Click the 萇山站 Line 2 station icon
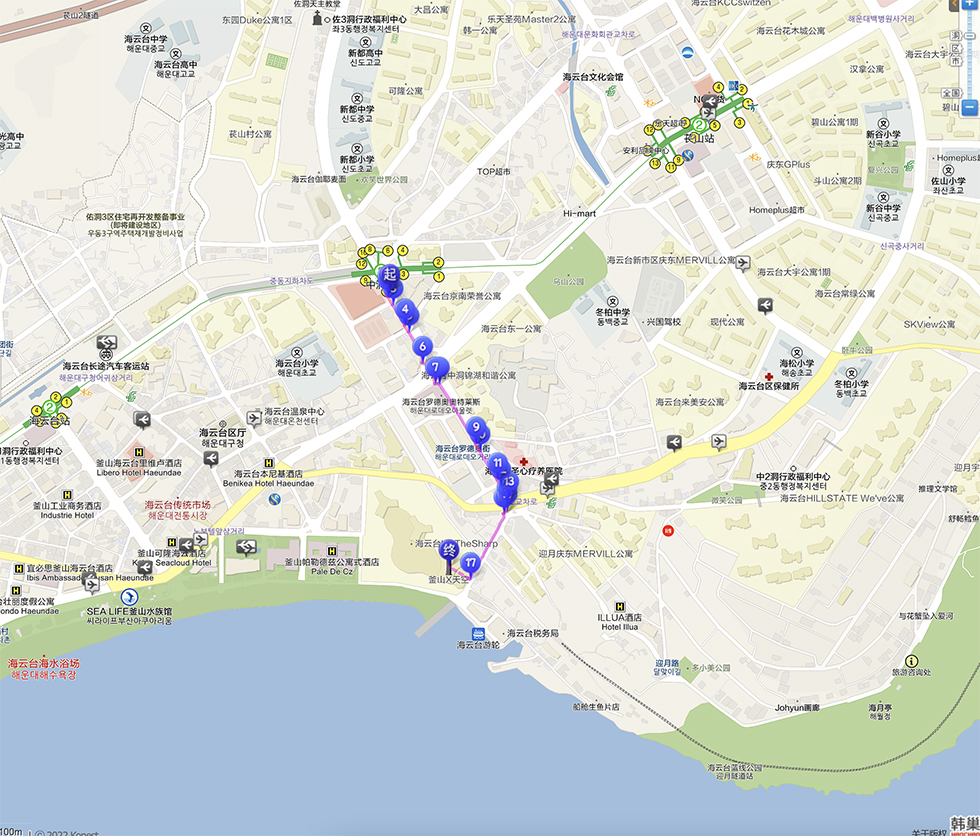This screenshot has height=836, width=980. [698, 125]
